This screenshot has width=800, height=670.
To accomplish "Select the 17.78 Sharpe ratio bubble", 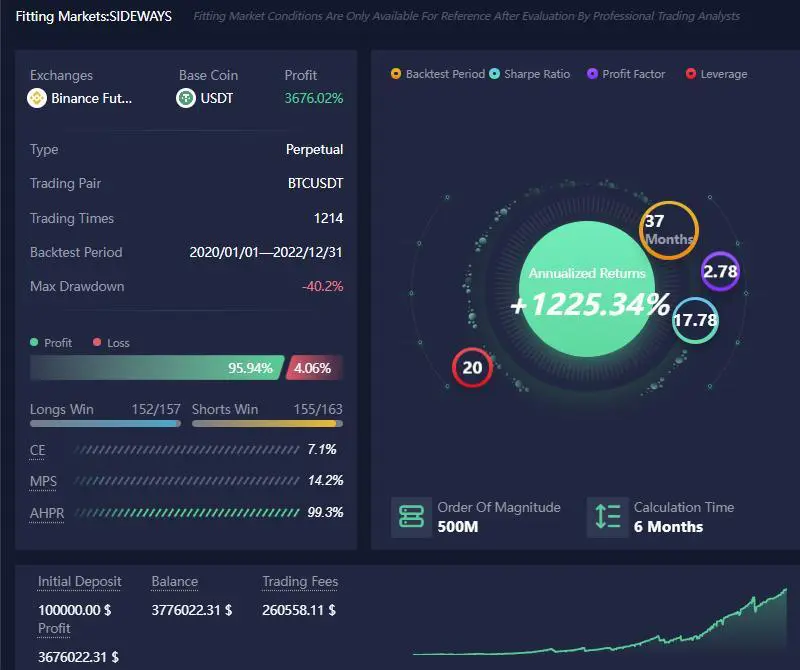I will pos(695,320).
